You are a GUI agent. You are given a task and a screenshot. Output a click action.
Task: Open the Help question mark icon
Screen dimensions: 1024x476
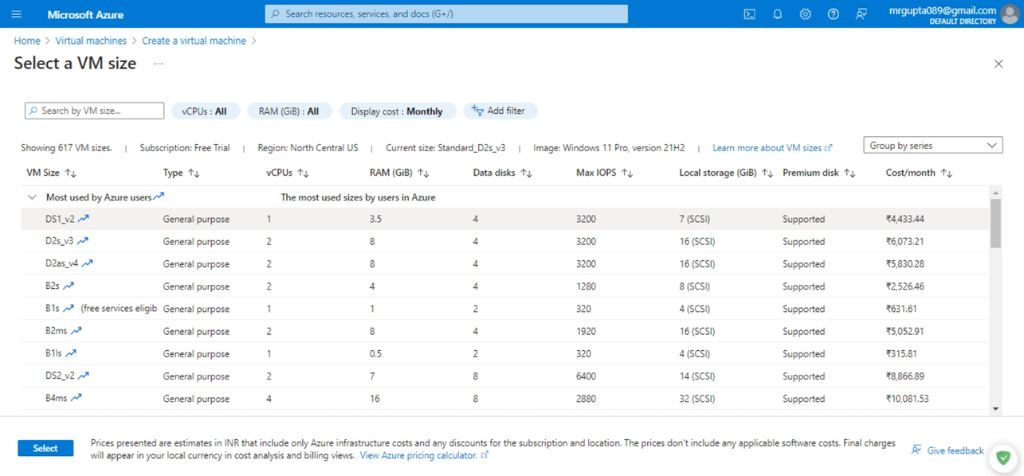(833, 14)
